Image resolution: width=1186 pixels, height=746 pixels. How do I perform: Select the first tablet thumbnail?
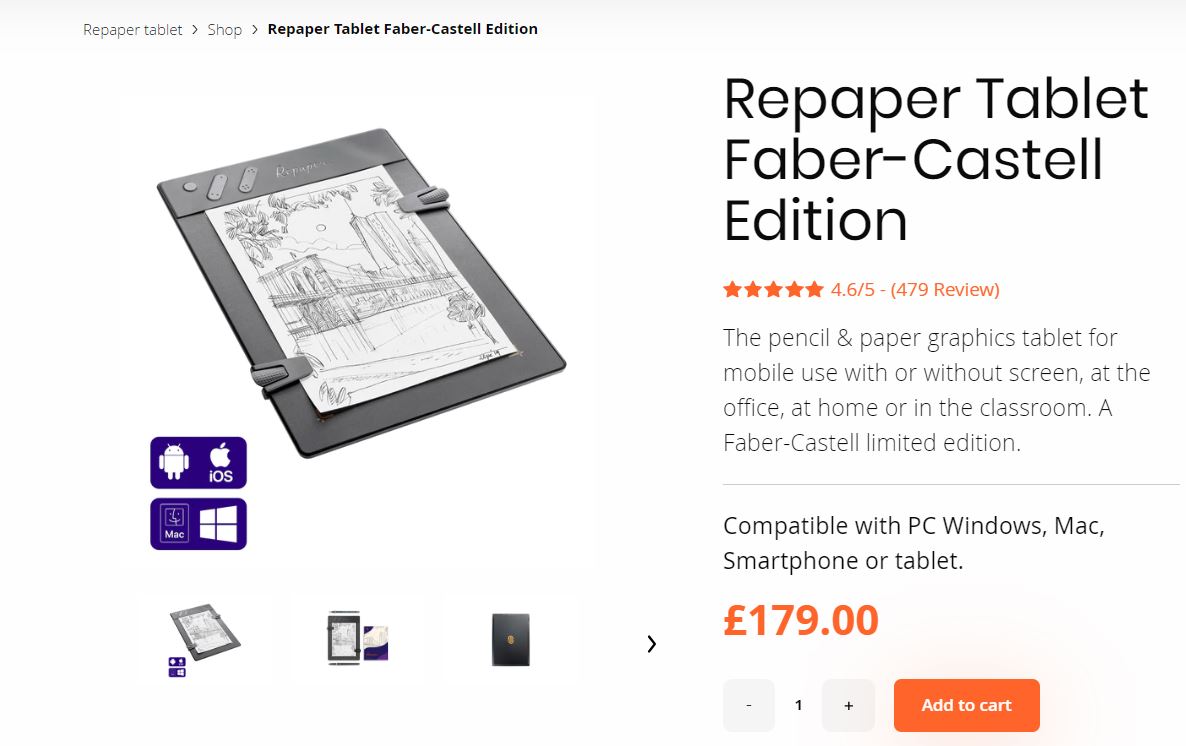click(203, 640)
